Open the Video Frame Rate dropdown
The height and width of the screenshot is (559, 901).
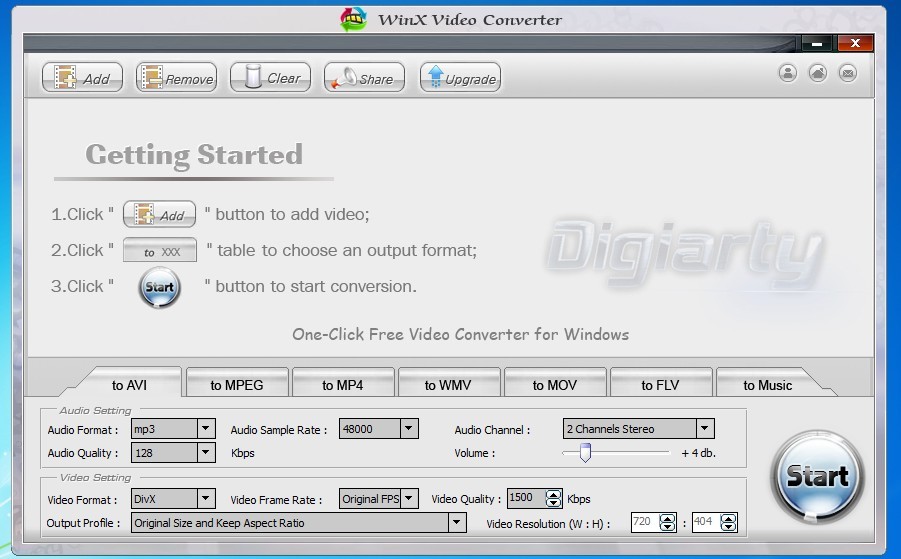407,498
